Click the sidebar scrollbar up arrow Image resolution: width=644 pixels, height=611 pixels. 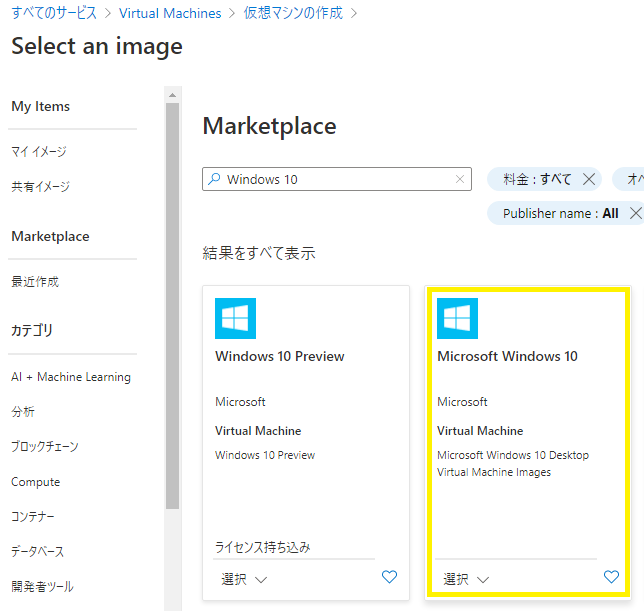pos(172,95)
